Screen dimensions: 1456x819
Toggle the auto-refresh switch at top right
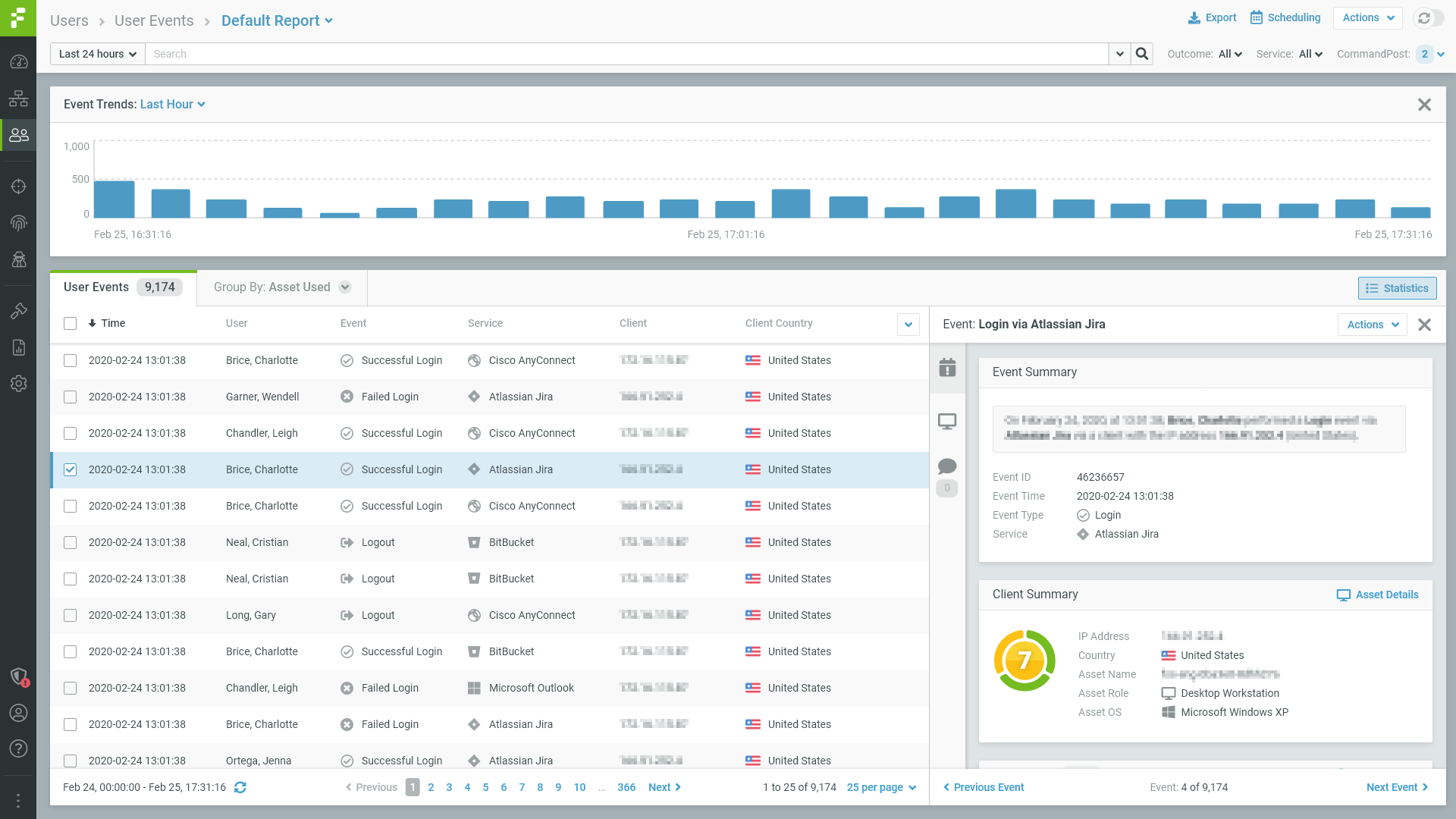point(1429,18)
